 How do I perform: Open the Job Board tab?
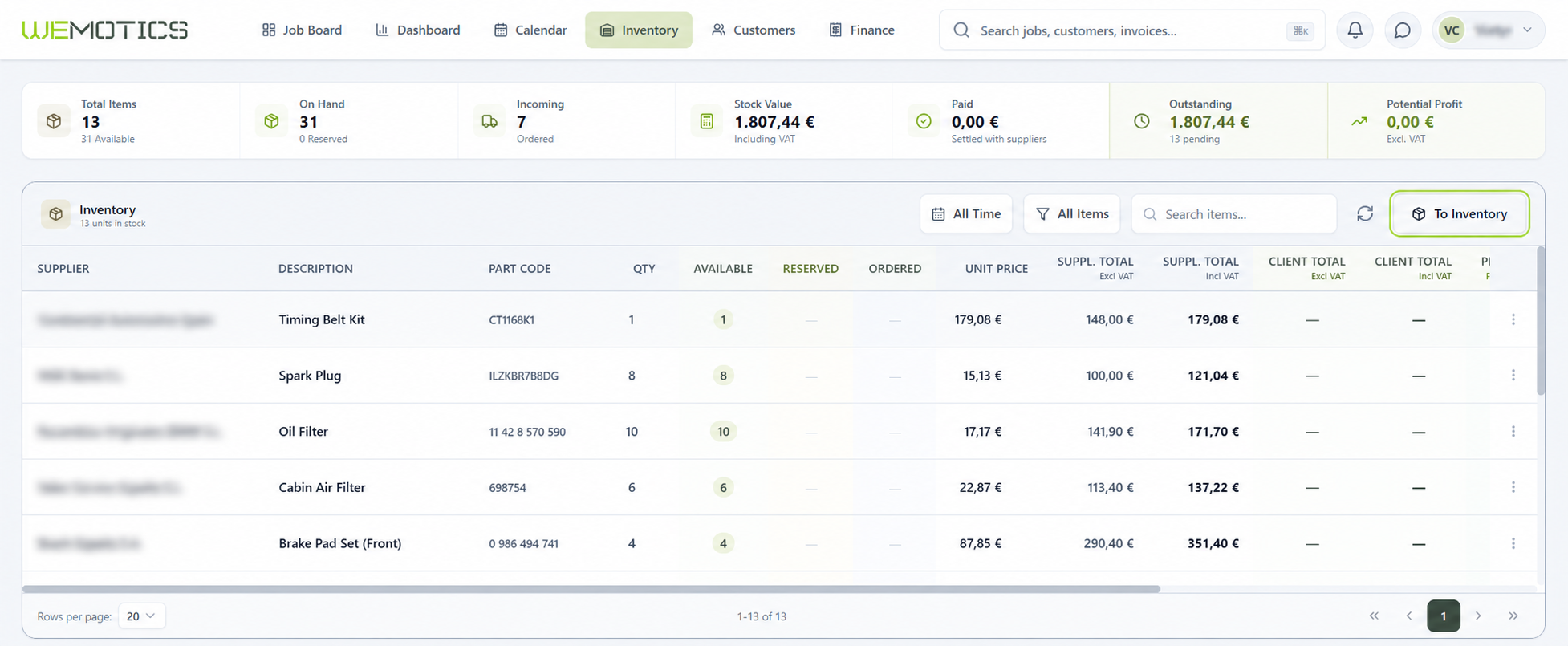[x=302, y=30]
